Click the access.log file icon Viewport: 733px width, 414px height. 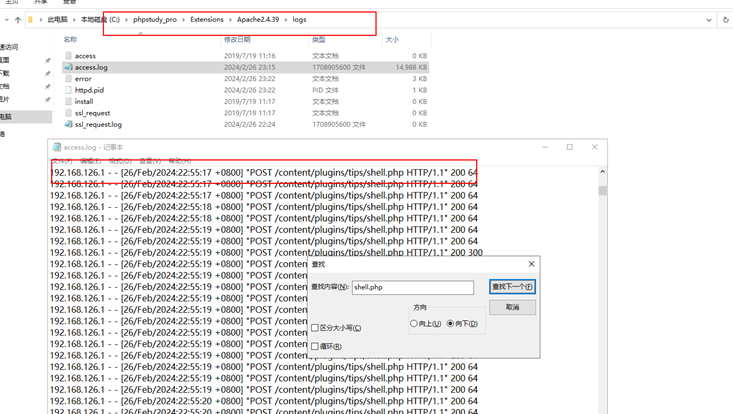69,67
